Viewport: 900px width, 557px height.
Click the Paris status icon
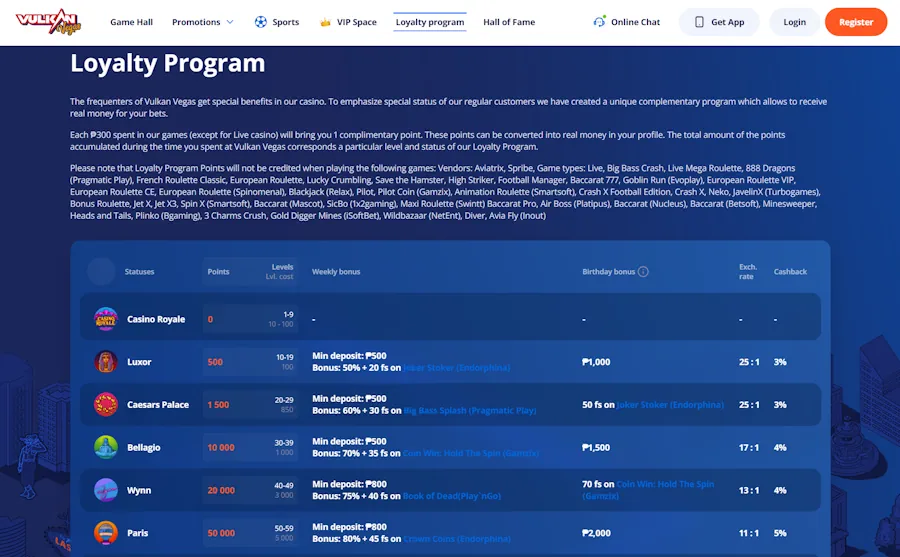[106, 532]
